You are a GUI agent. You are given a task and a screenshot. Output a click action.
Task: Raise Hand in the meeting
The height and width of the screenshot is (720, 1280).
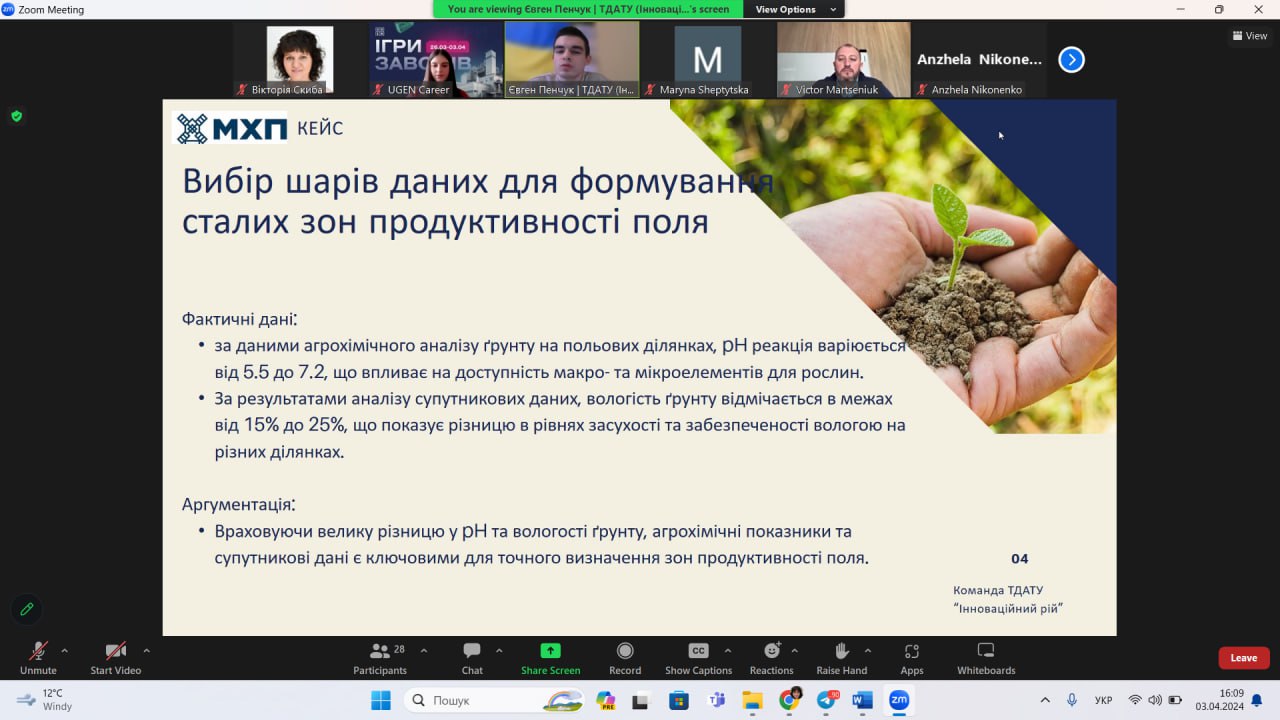pyautogui.click(x=841, y=658)
